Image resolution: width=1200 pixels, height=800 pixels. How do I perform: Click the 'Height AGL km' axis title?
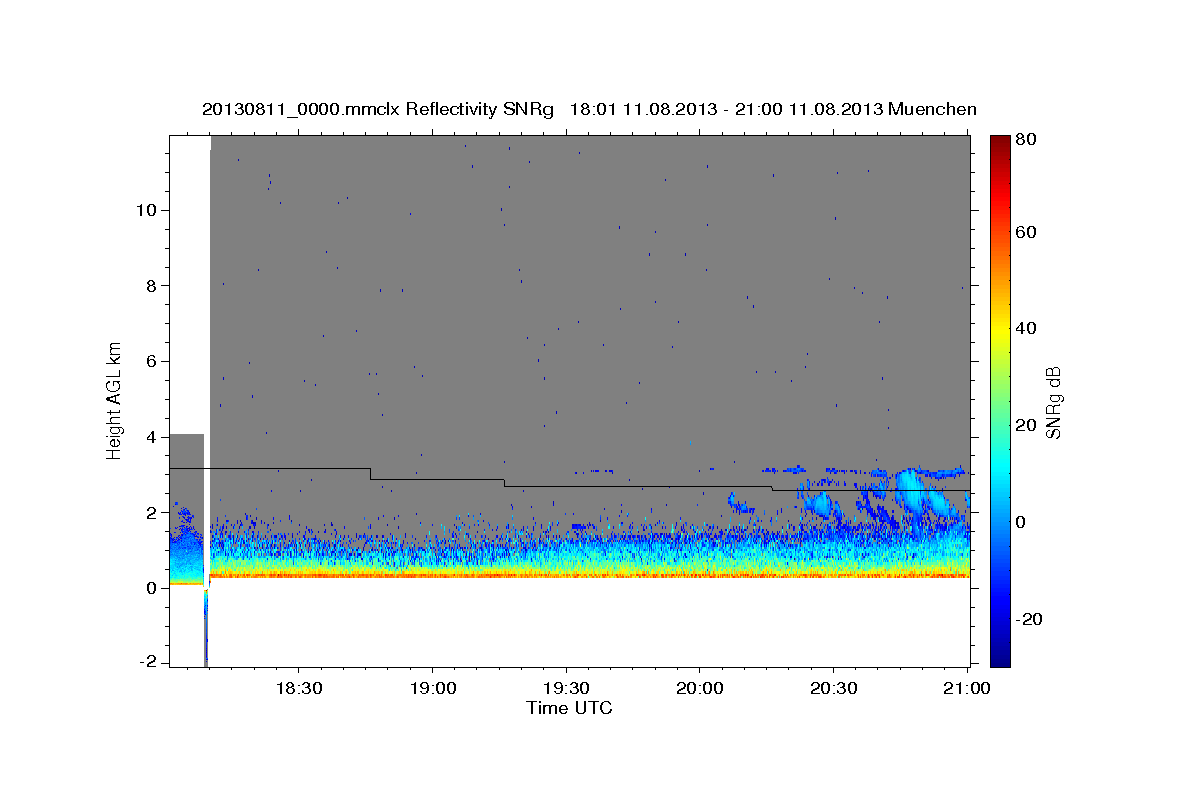coord(115,401)
